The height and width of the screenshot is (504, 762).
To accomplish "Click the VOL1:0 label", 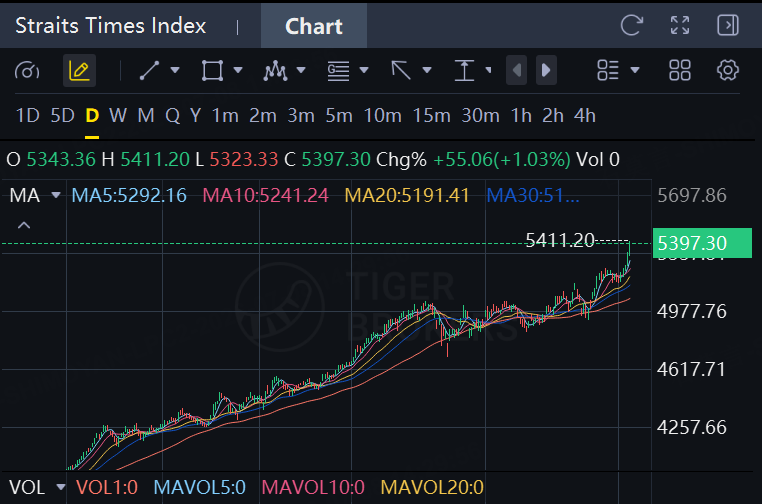I will pos(107,487).
